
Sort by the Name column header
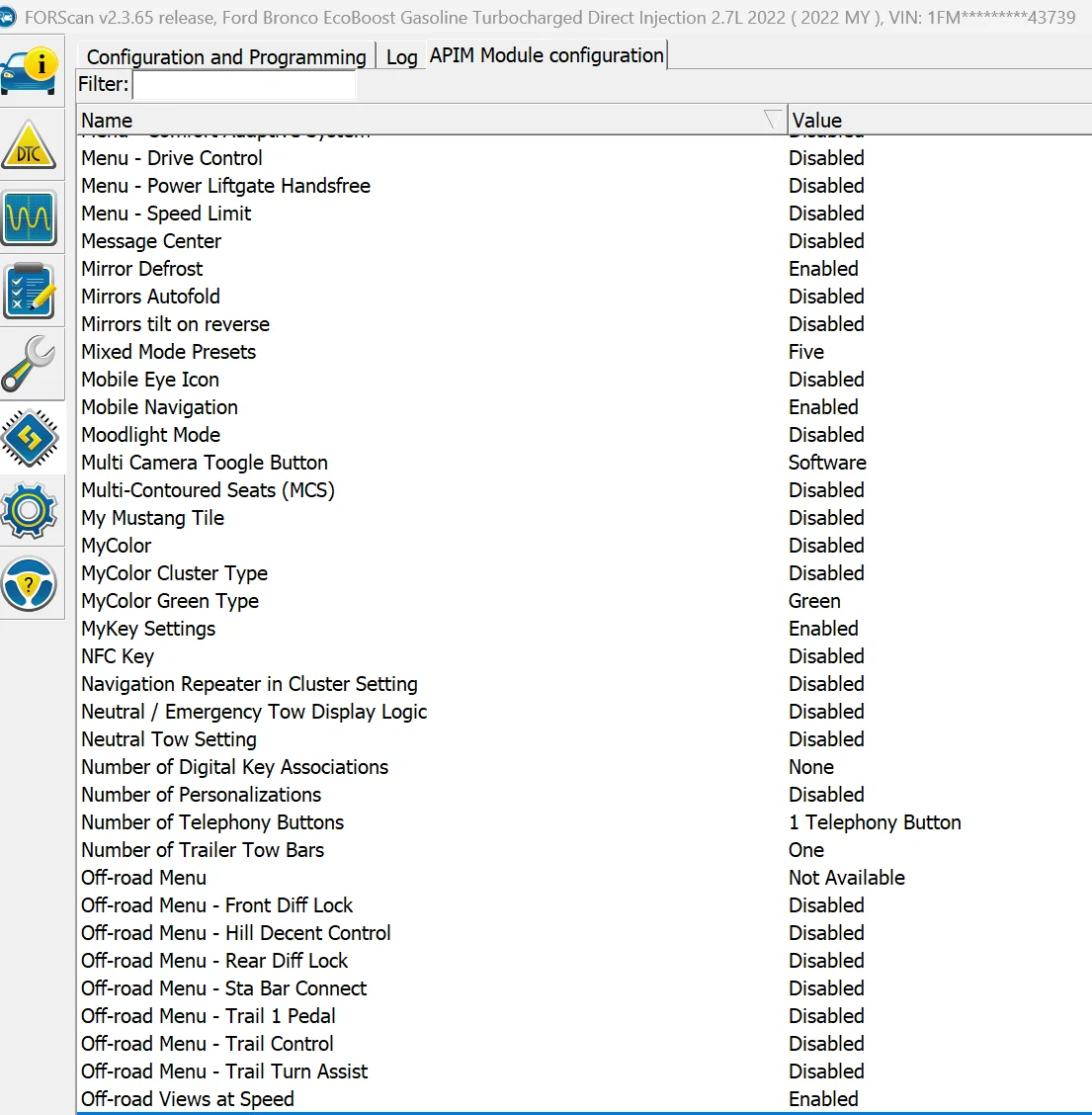[x=432, y=121]
